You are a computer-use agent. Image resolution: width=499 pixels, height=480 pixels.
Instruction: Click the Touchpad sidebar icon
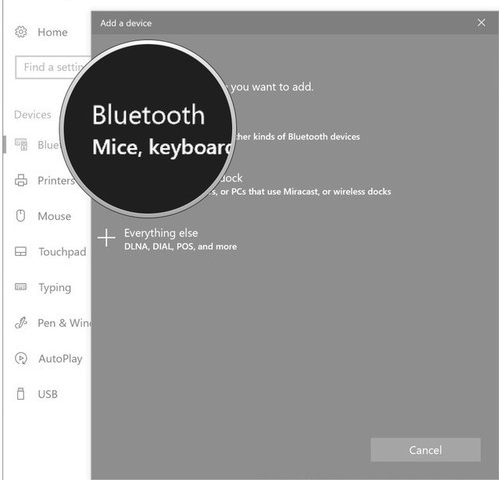coord(21,251)
